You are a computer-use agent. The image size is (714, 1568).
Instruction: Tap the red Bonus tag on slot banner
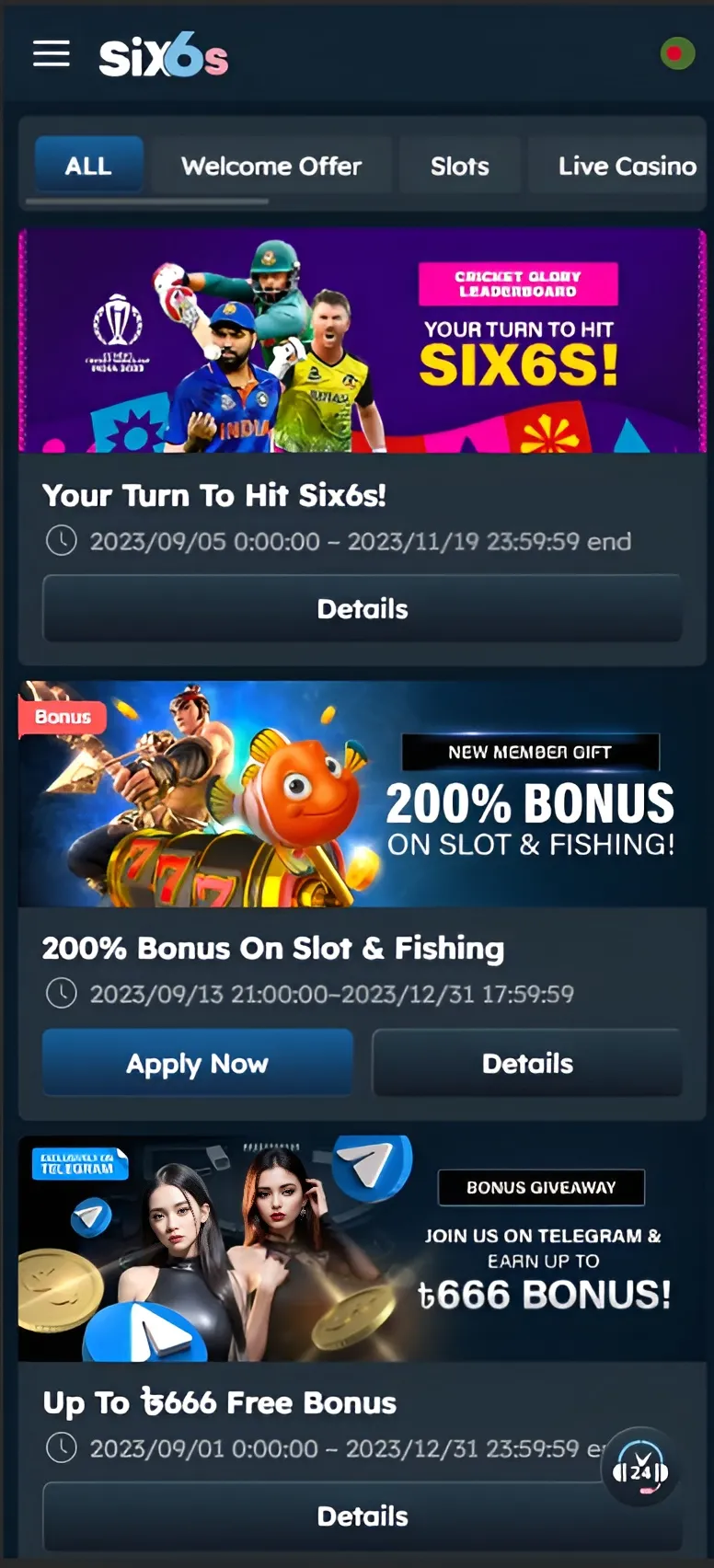(x=63, y=717)
